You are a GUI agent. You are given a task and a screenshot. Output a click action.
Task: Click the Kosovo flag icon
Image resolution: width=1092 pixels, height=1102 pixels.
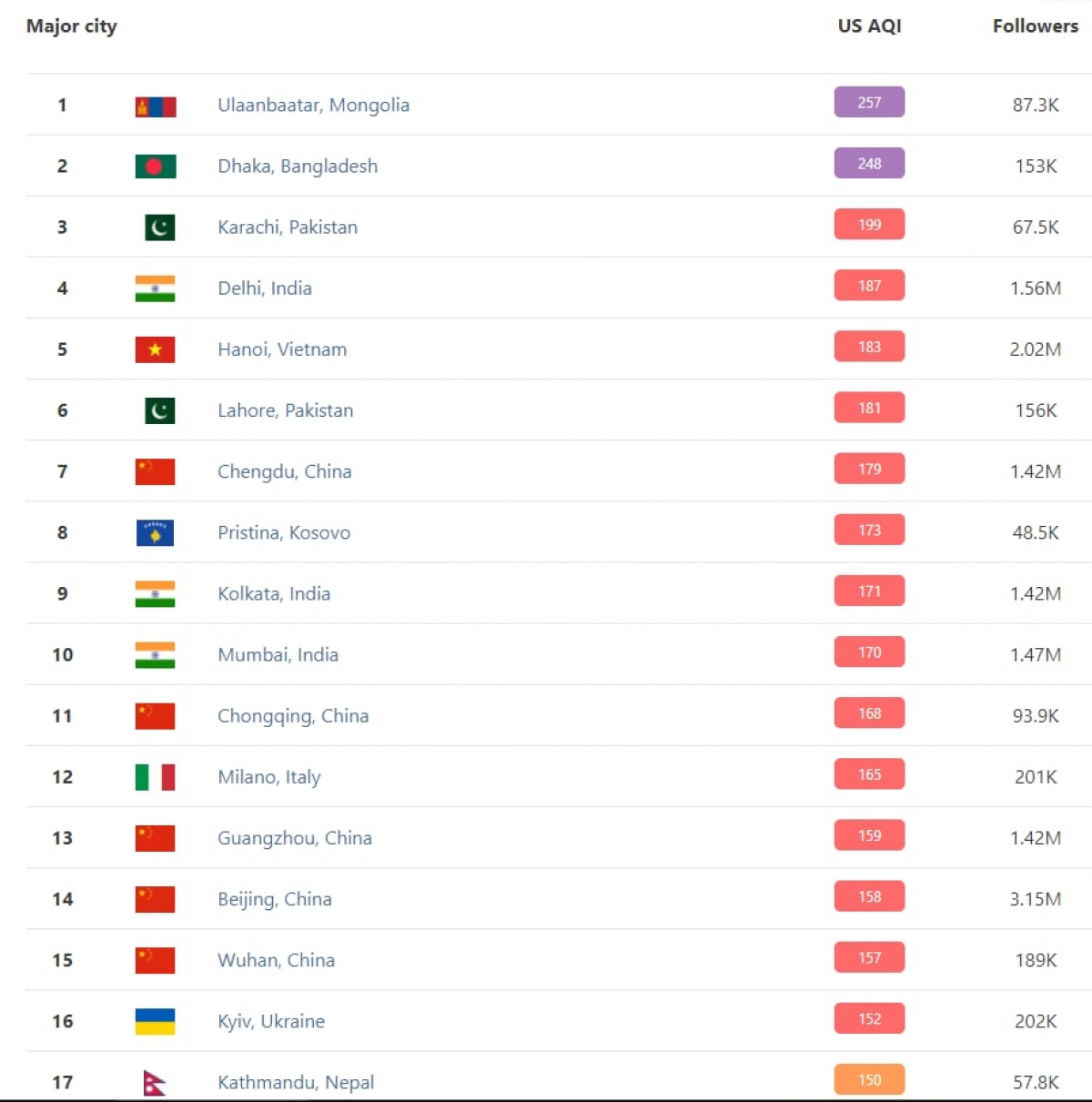tap(156, 532)
